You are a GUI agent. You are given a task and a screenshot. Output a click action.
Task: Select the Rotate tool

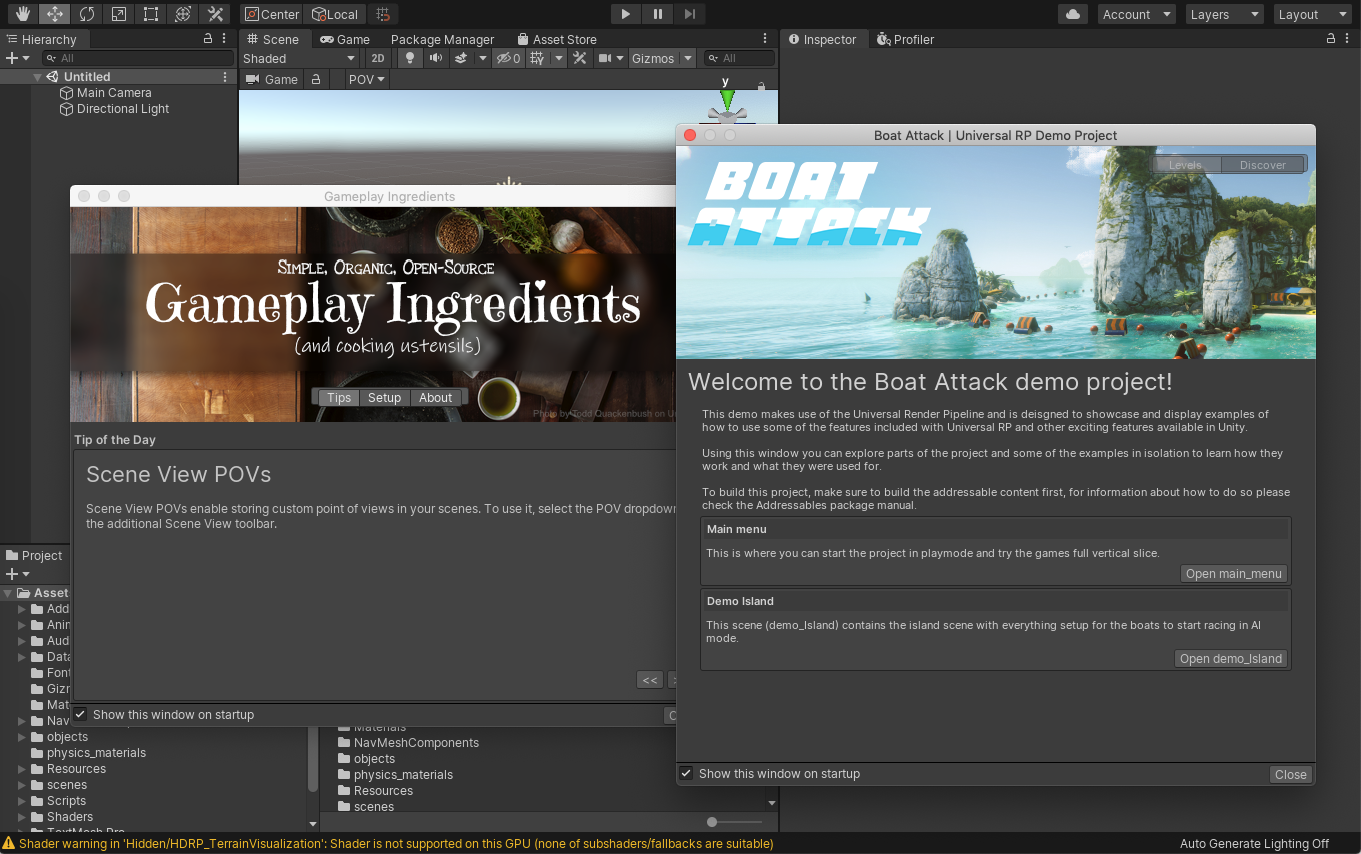[87, 14]
